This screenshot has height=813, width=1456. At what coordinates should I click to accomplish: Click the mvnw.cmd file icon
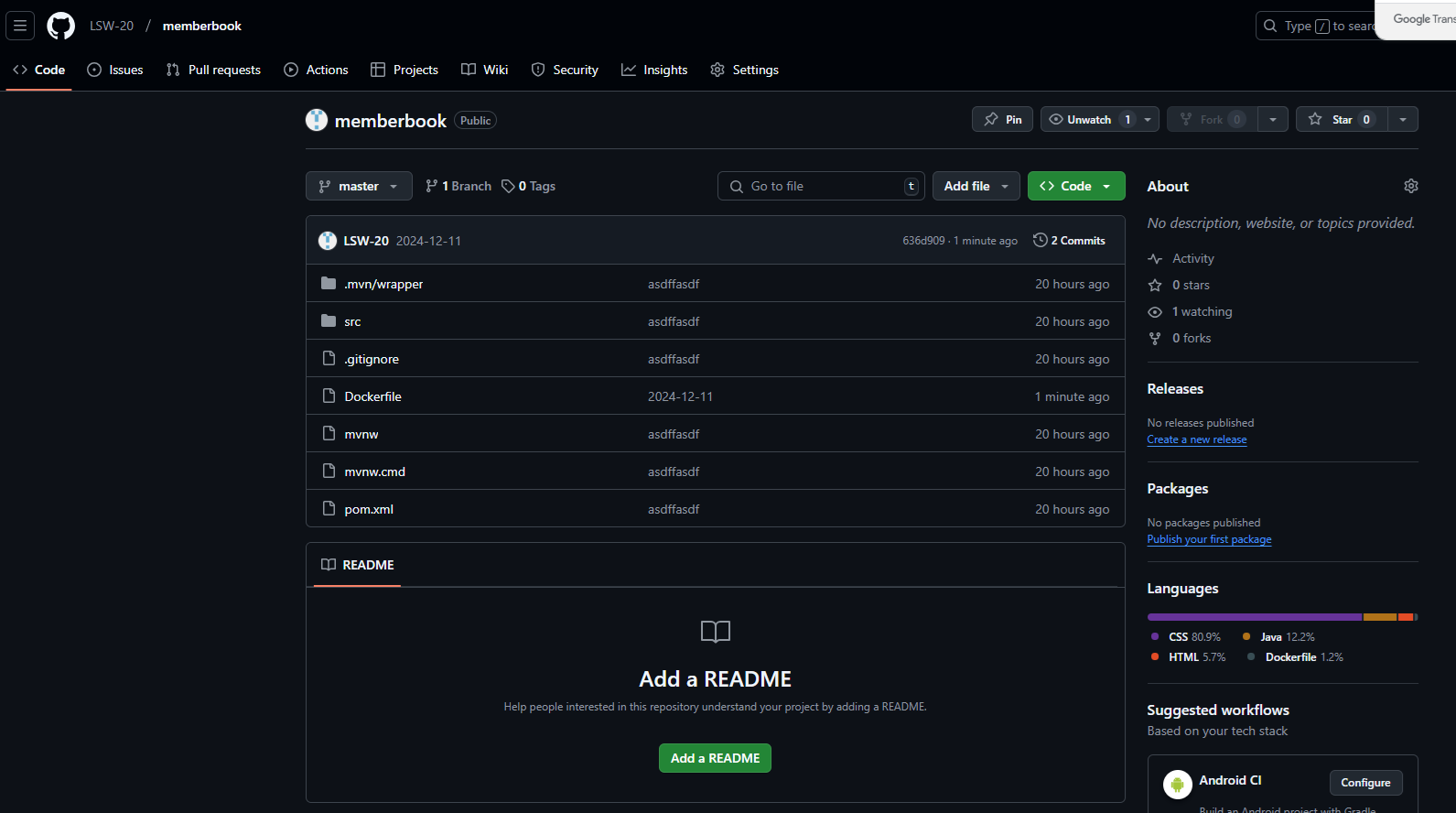click(329, 472)
